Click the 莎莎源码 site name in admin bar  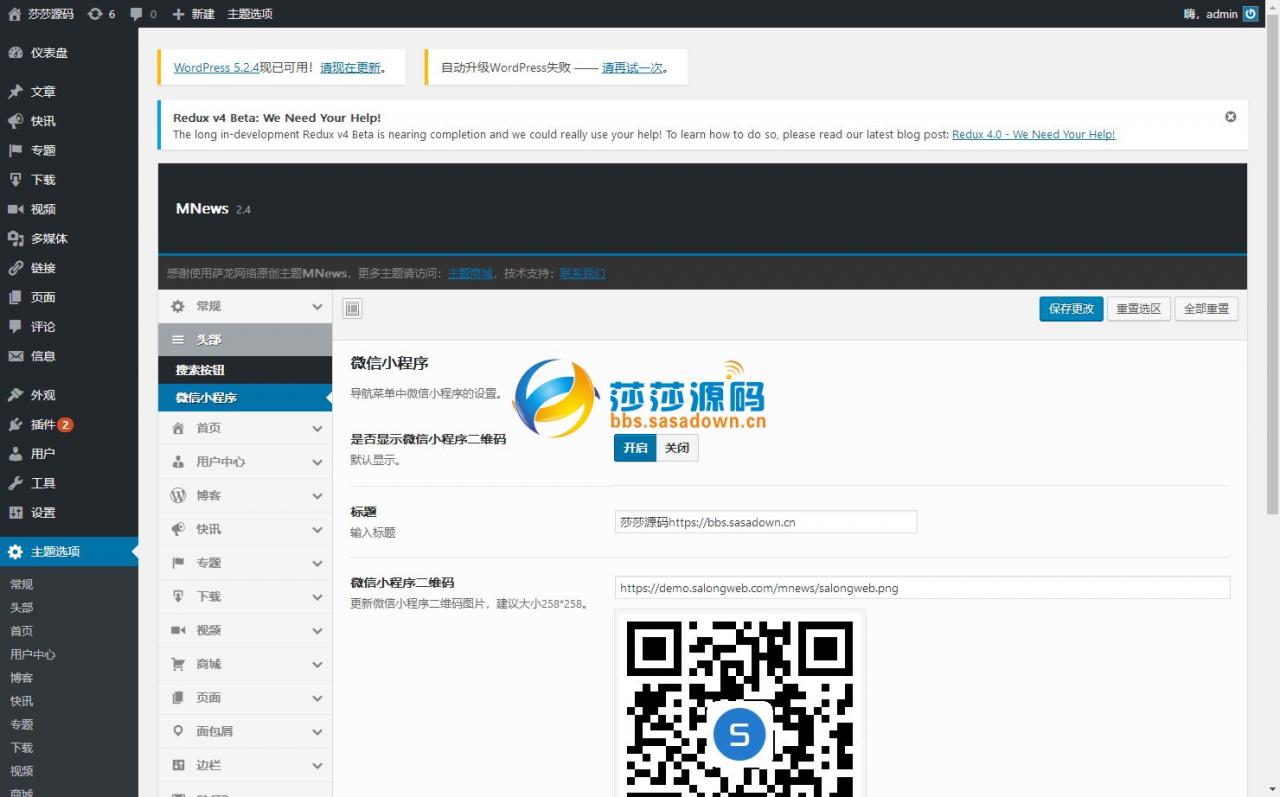point(51,14)
